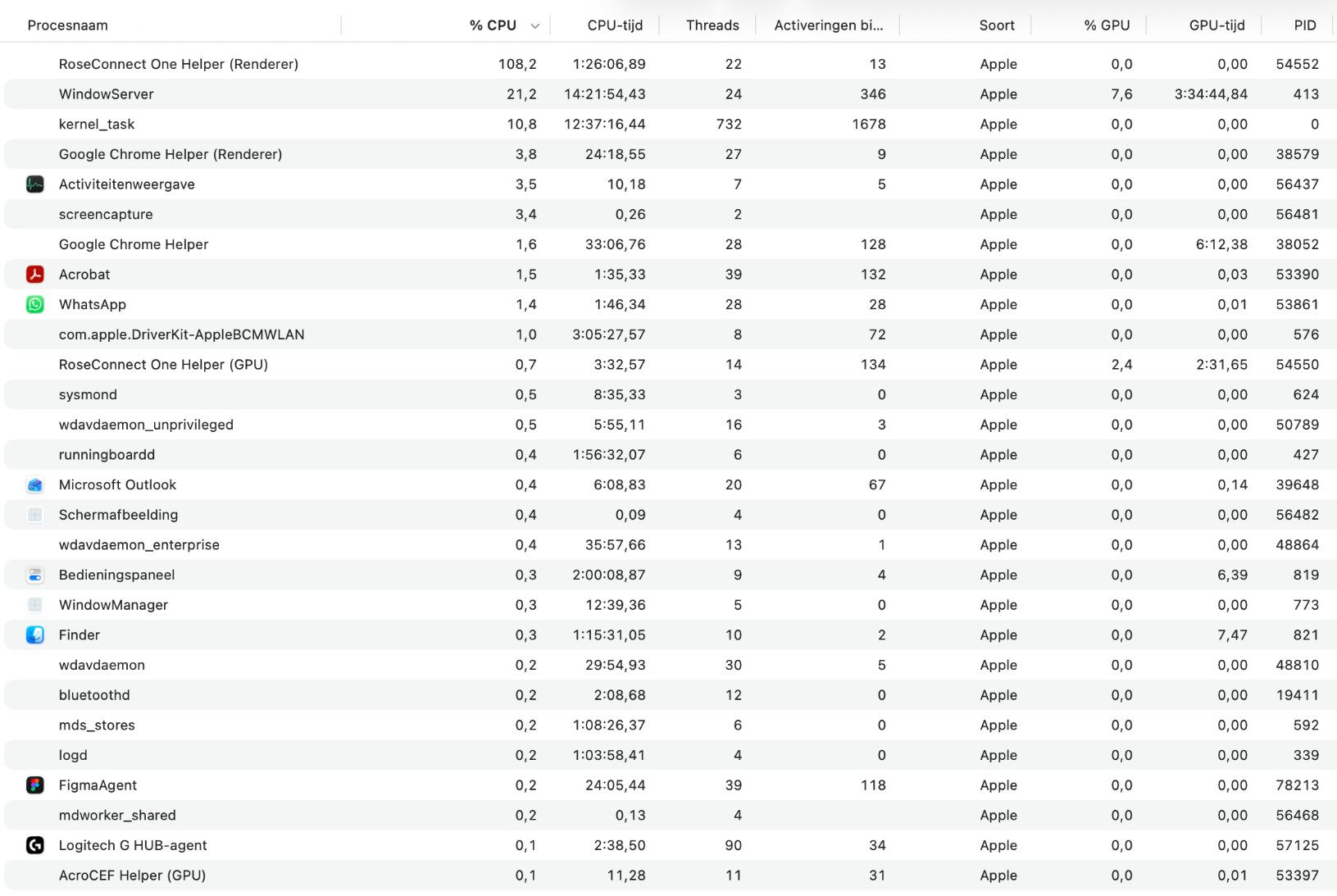The width and height of the screenshot is (1337, 896).
Task: Click the Logitech G HUB-agent icon
Action: pos(34,845)
